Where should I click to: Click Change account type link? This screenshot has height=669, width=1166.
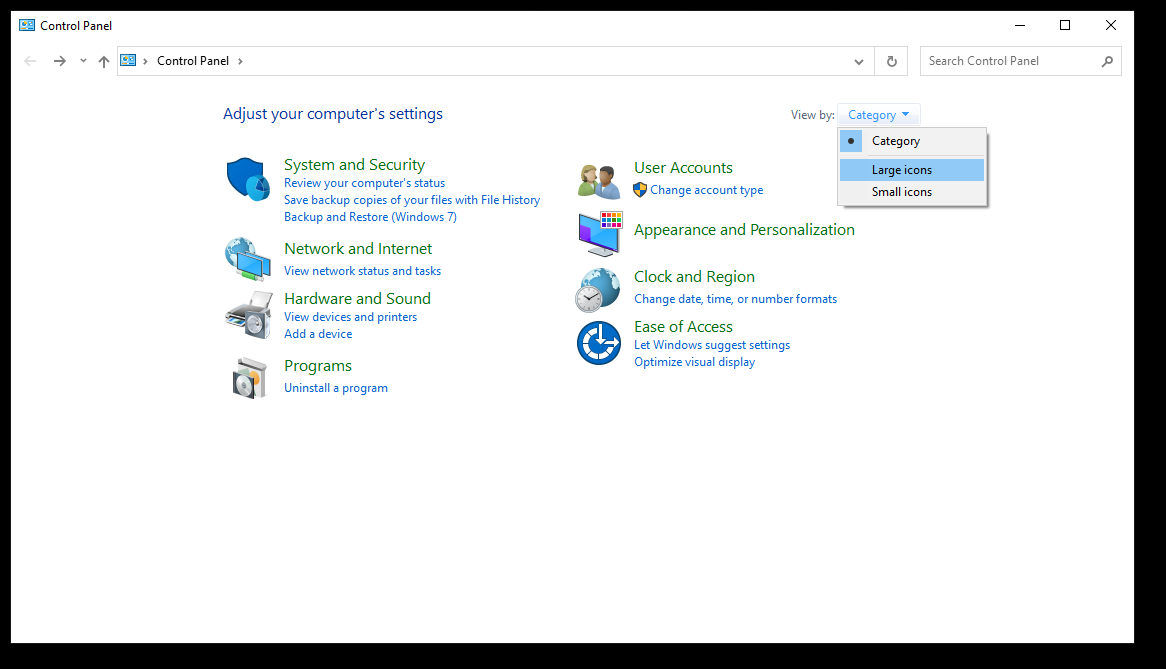pyautogui.click(x=706, y=190)
